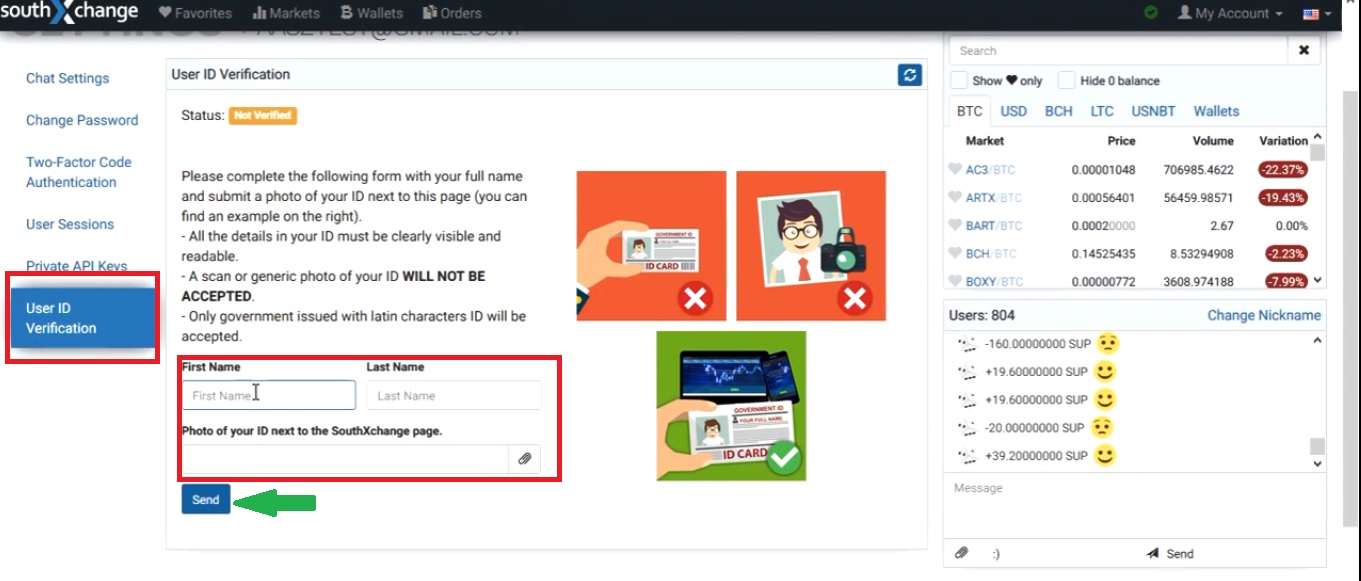Expand the My Account dropdown
This screenshot has height=581, width=1361.
coord(1231,13)
